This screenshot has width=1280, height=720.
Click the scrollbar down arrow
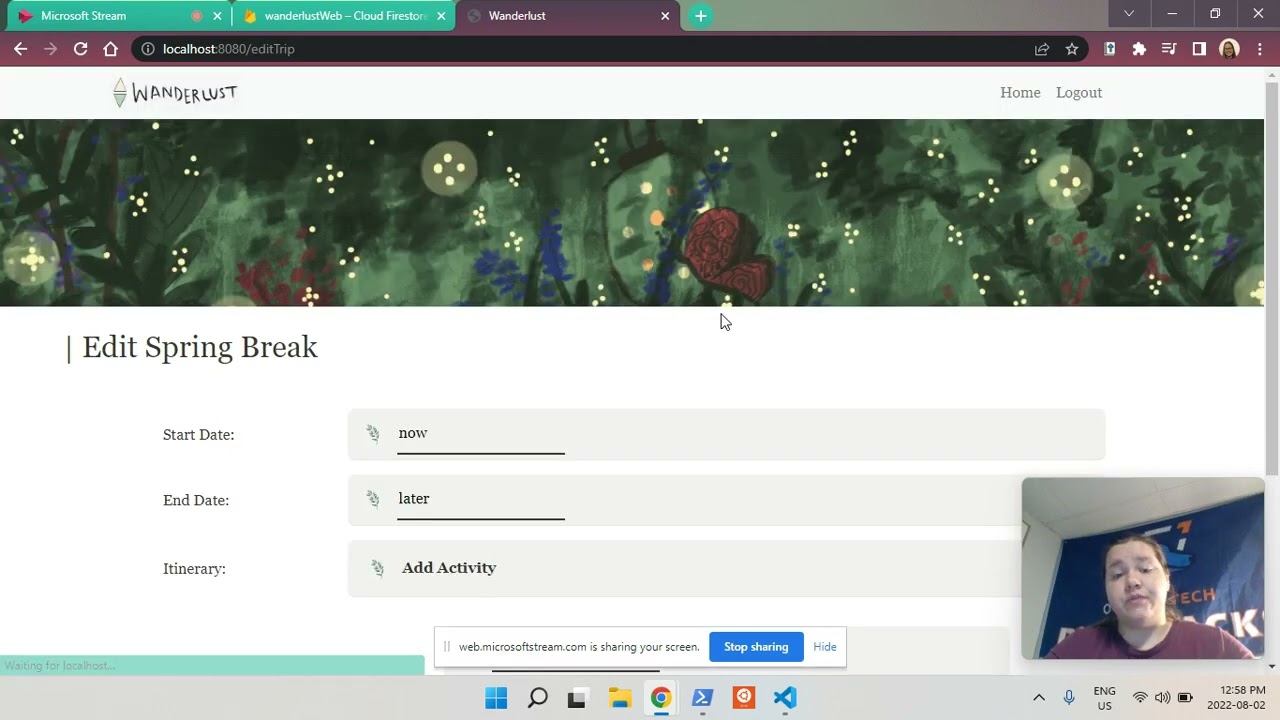click(1272, 667)
